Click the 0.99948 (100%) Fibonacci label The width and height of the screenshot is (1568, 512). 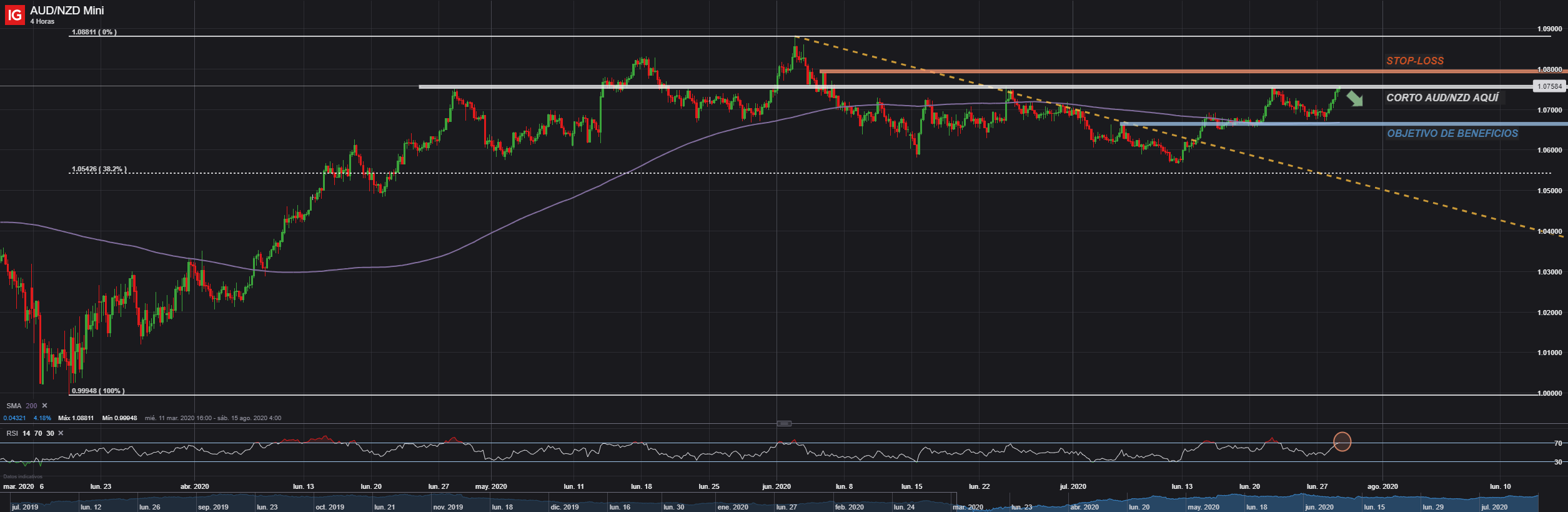[x=98, y=391]
